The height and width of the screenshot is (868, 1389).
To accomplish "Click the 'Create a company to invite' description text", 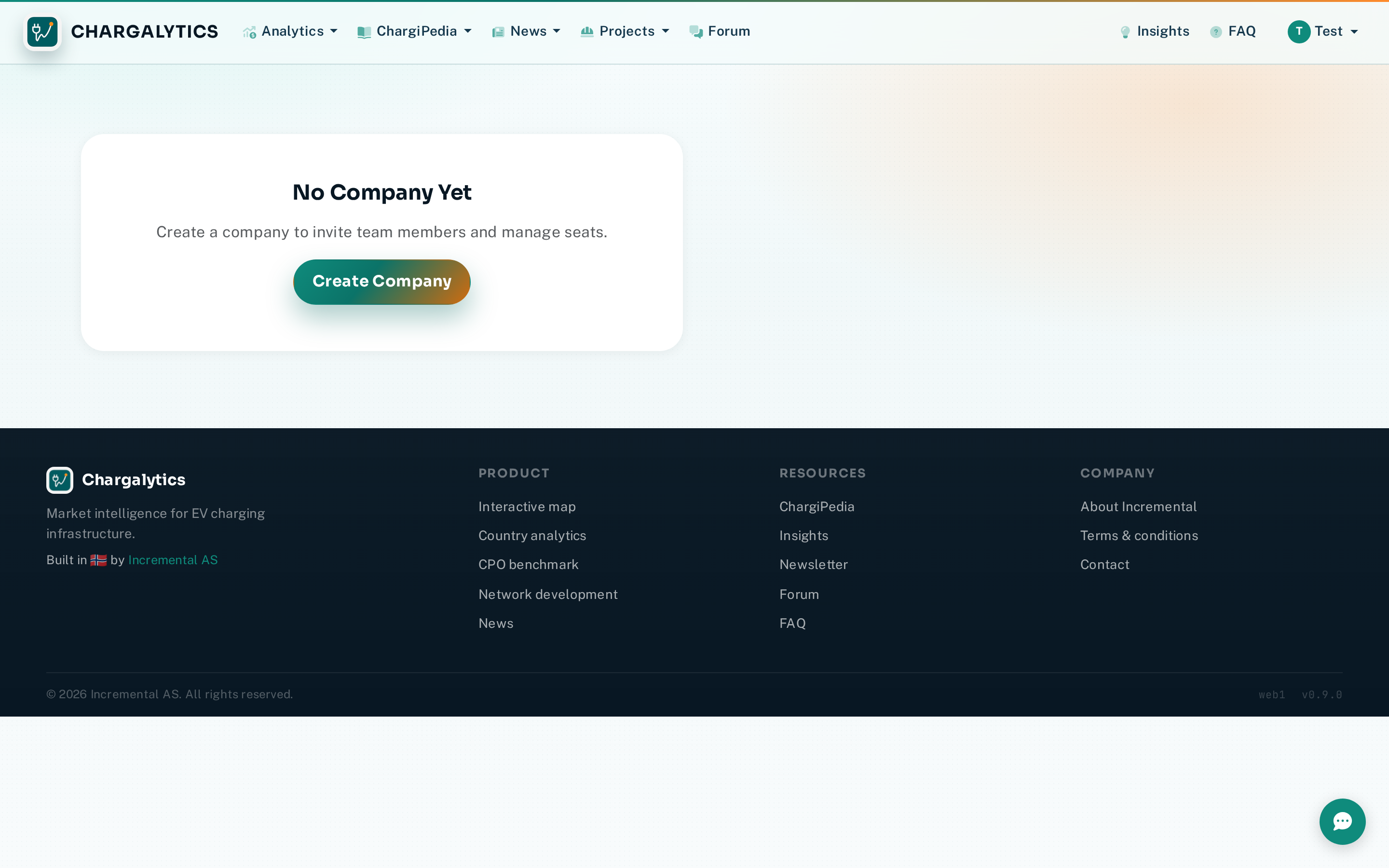I will coord(381,232).
